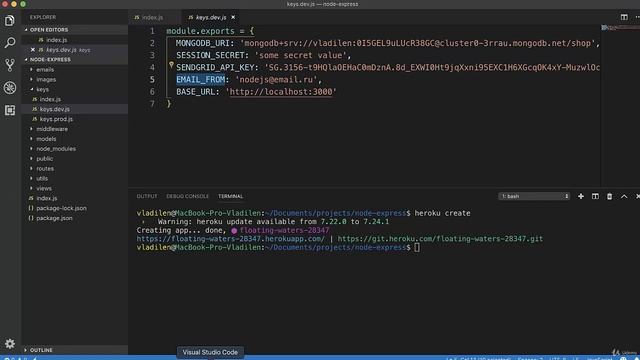640x360 pixels.
Task: Follow the http://localhost:3000 link in code
Action: coord(281,92)
